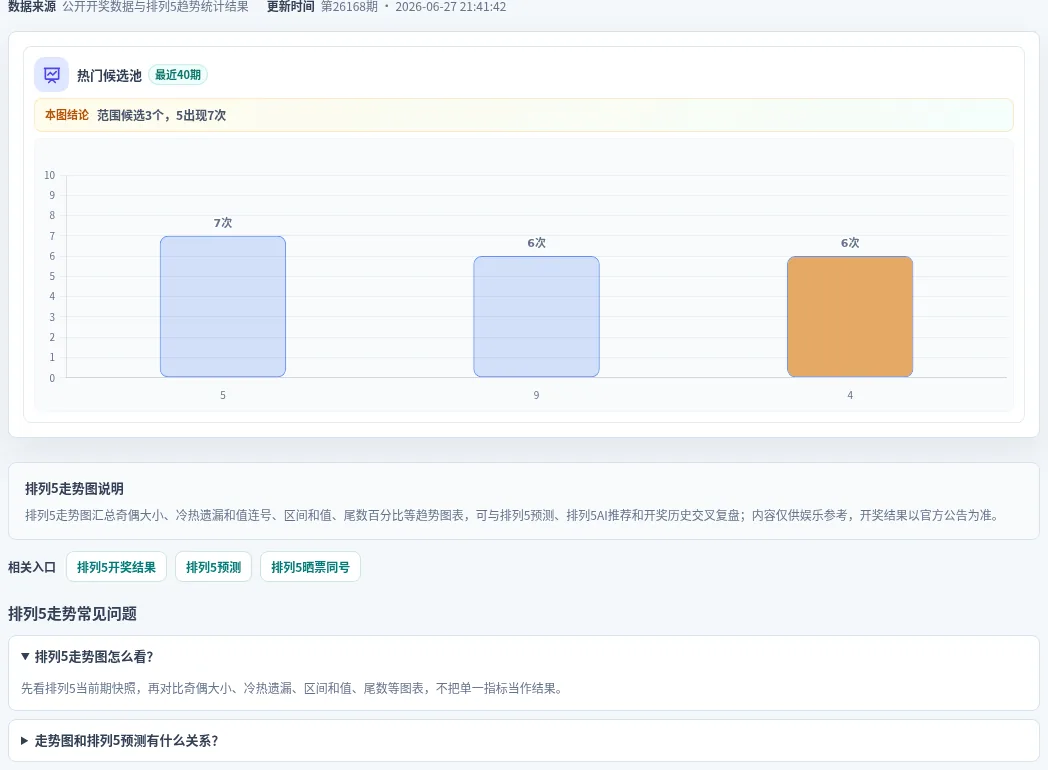1048x770 pixels.
Task: Click the 数据来源 label at top
Action: (x=32, y=7)
